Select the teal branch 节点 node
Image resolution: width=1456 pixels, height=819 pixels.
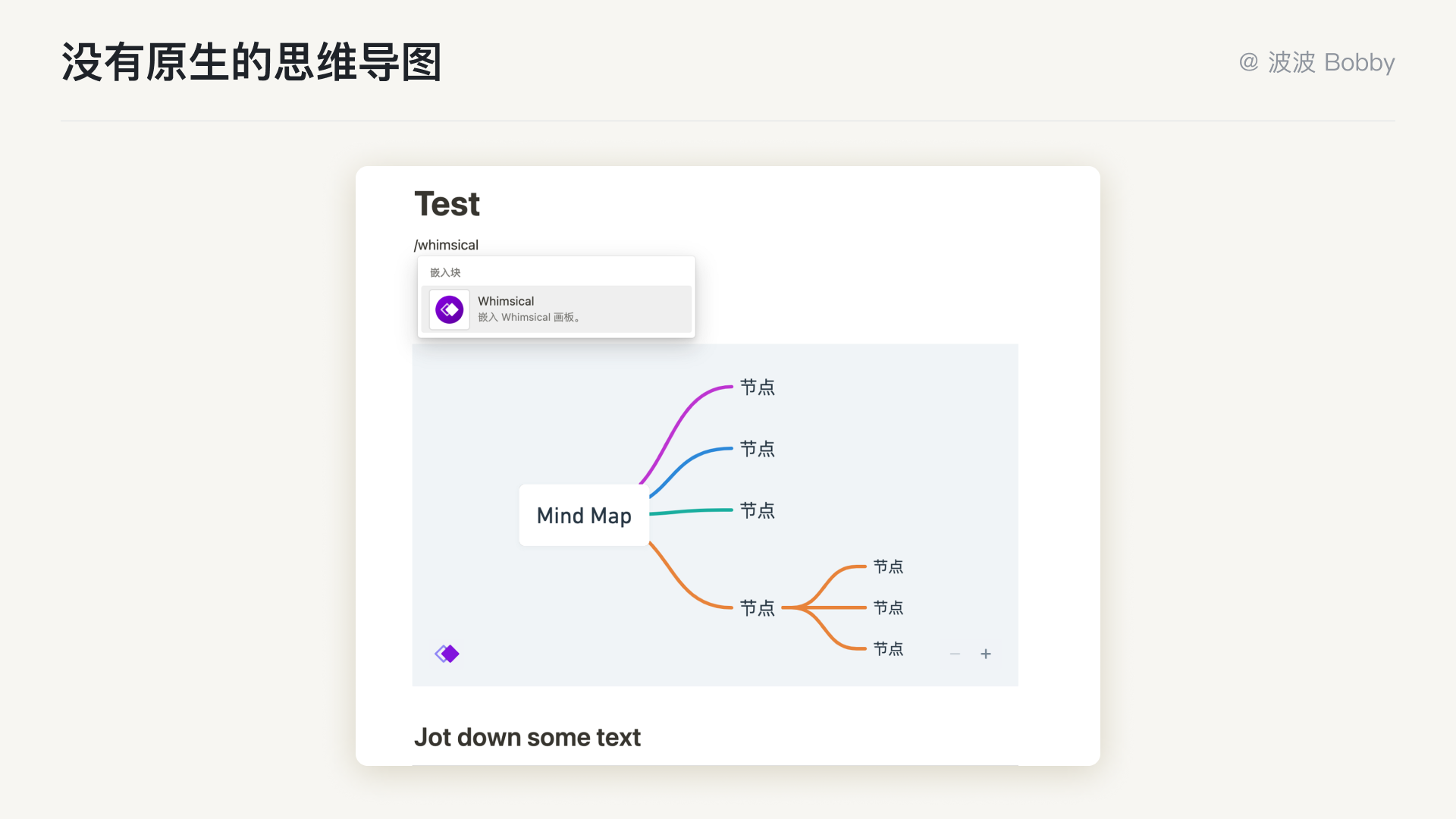[758, 510]
